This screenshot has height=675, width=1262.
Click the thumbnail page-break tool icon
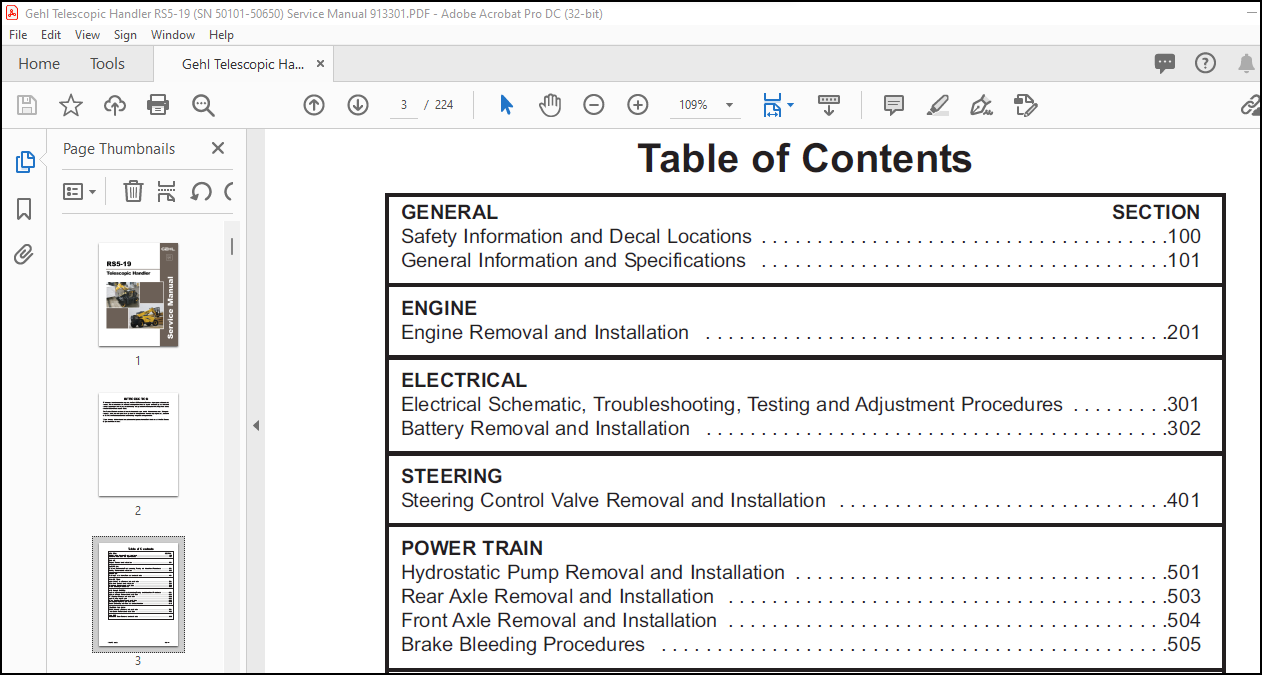click(167, 191)
